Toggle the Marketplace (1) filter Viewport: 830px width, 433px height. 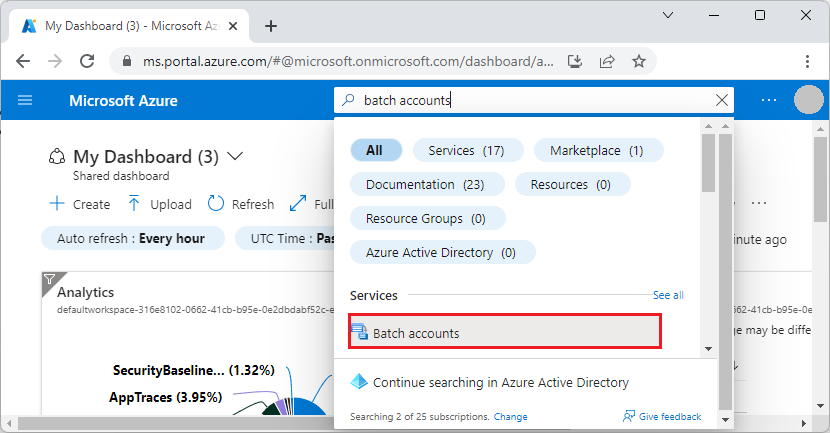tap(599, 150)
